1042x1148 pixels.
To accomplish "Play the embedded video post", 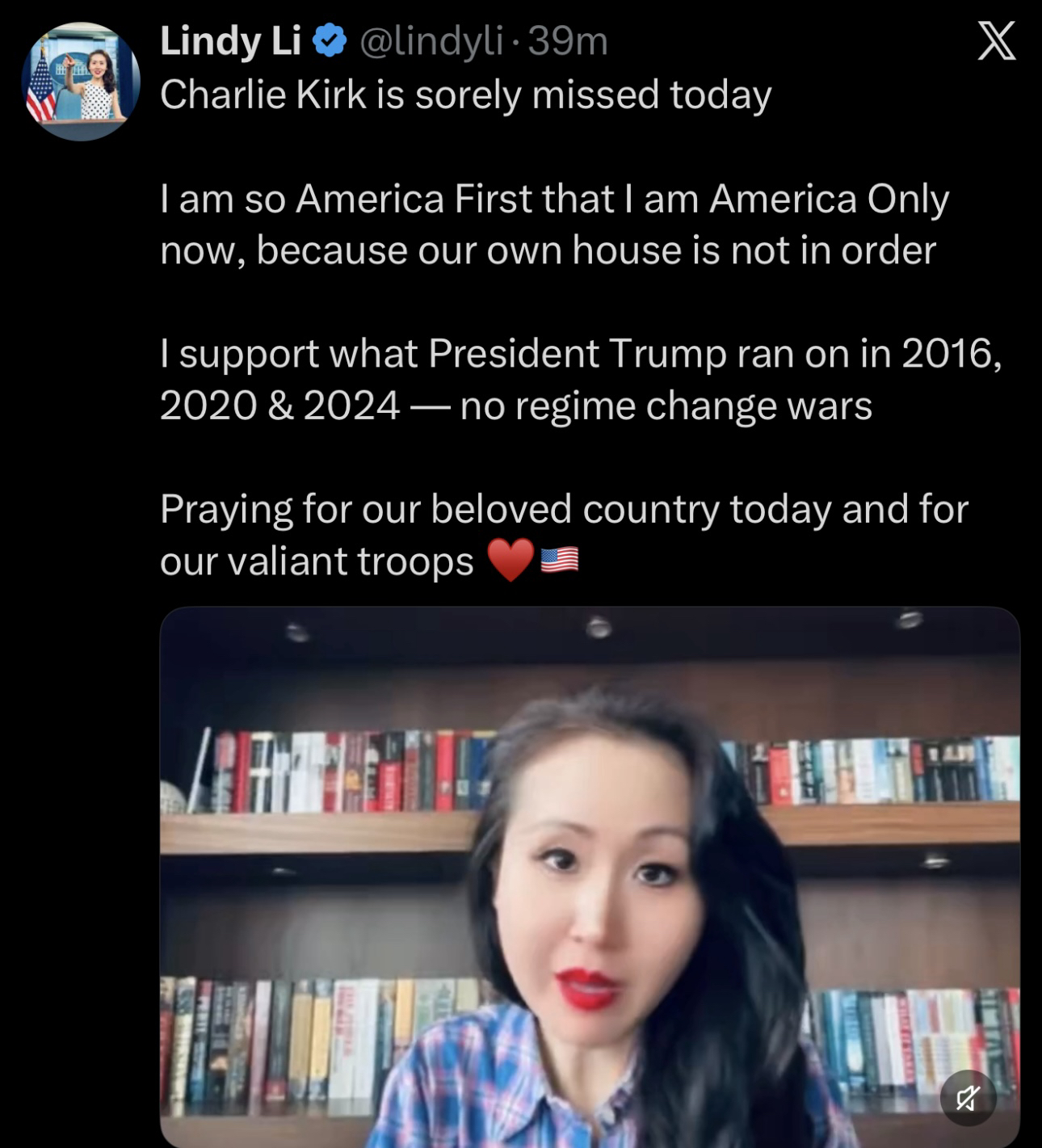I will coord(590,877).
